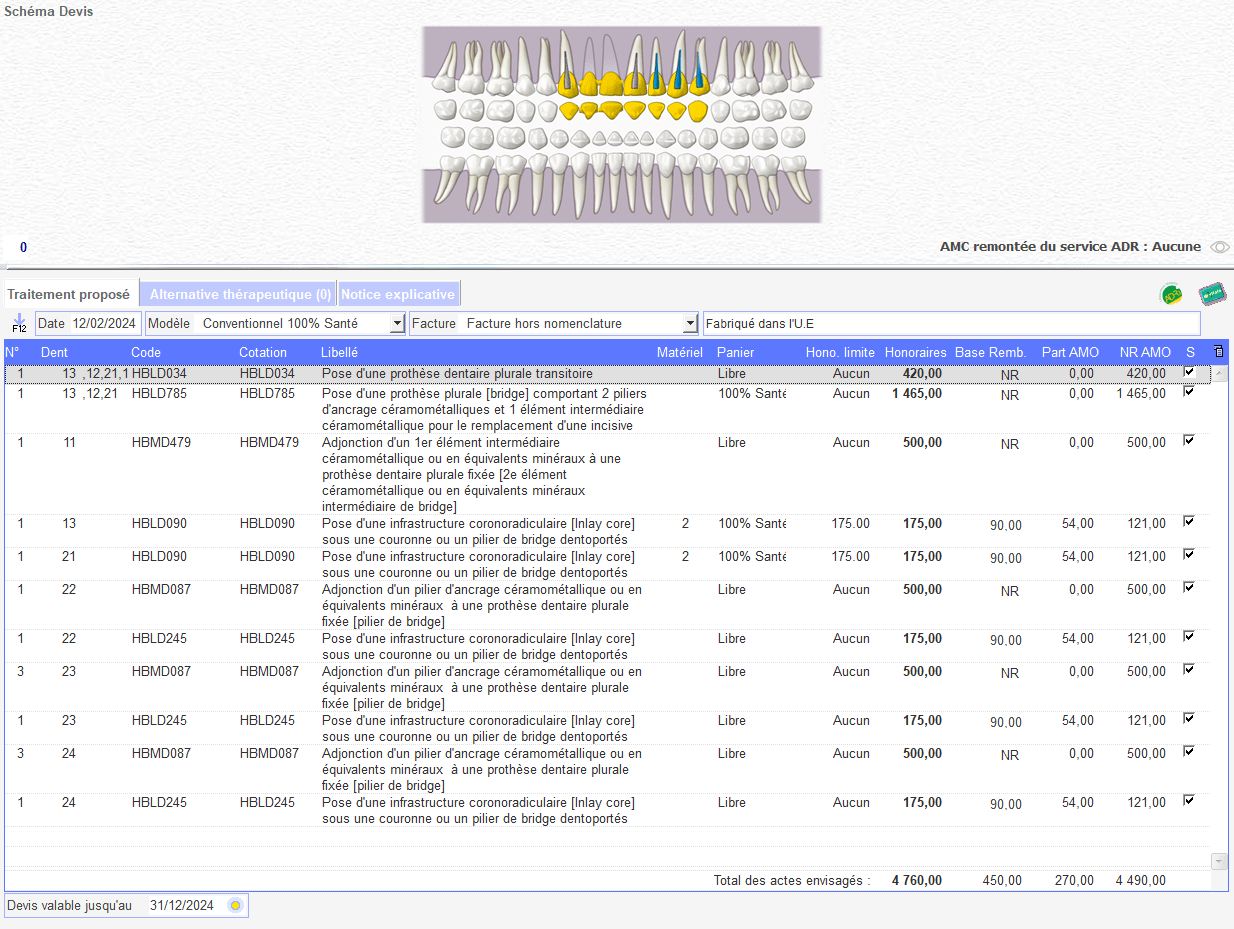1234x929 pixels.
Task: Click the teal Carte Vitale card icon
Action: point(1212,295)
